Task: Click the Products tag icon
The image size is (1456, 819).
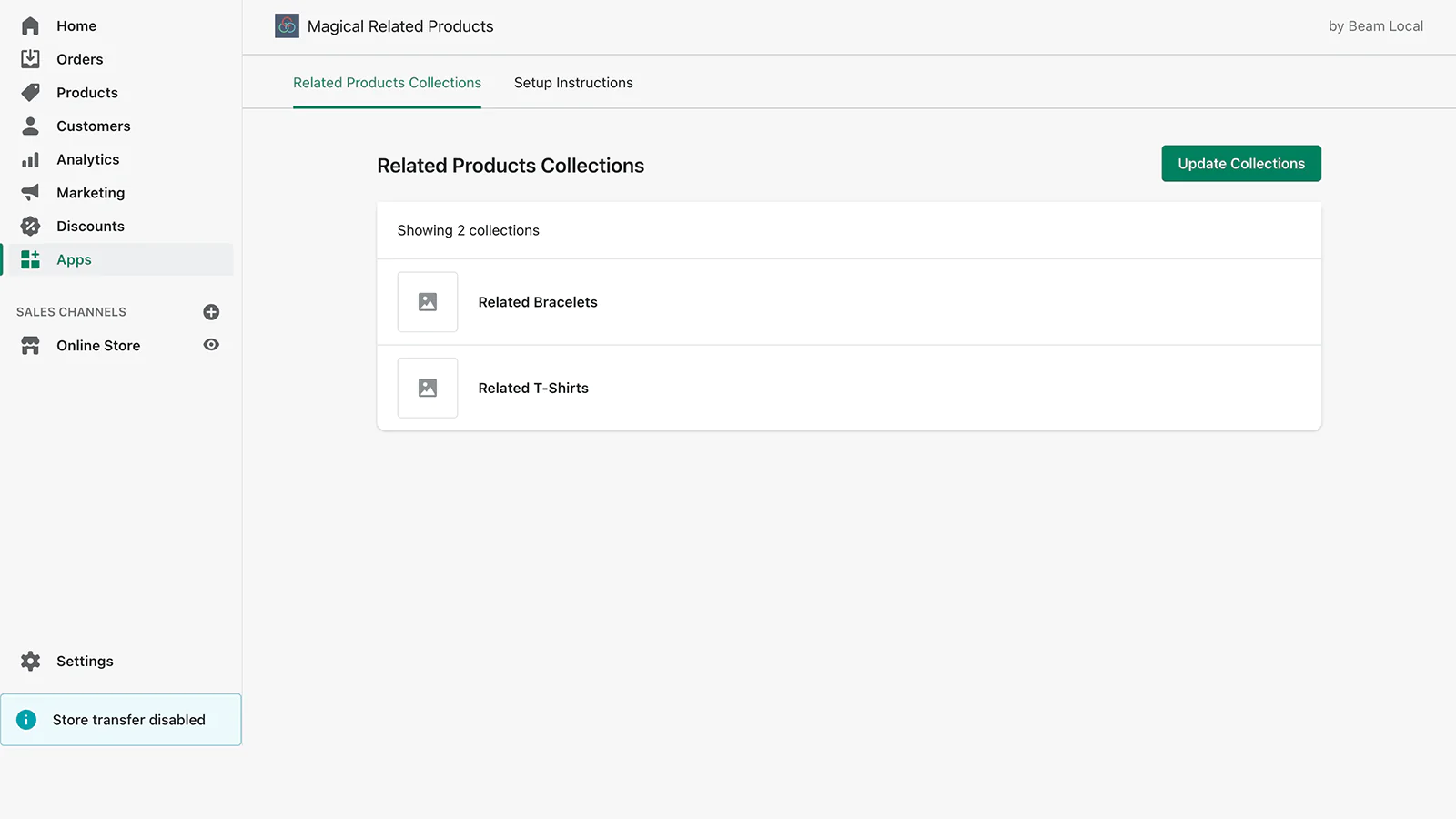Action: [x=30, y=92]
